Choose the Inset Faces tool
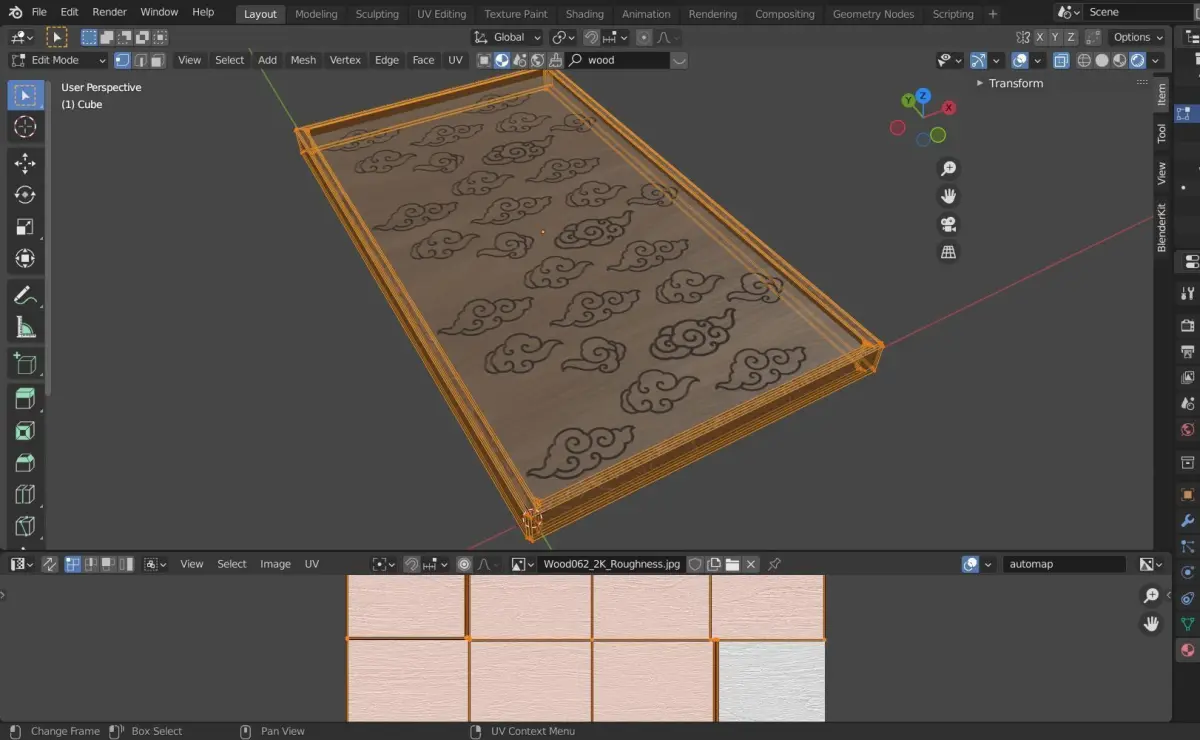 26,431
